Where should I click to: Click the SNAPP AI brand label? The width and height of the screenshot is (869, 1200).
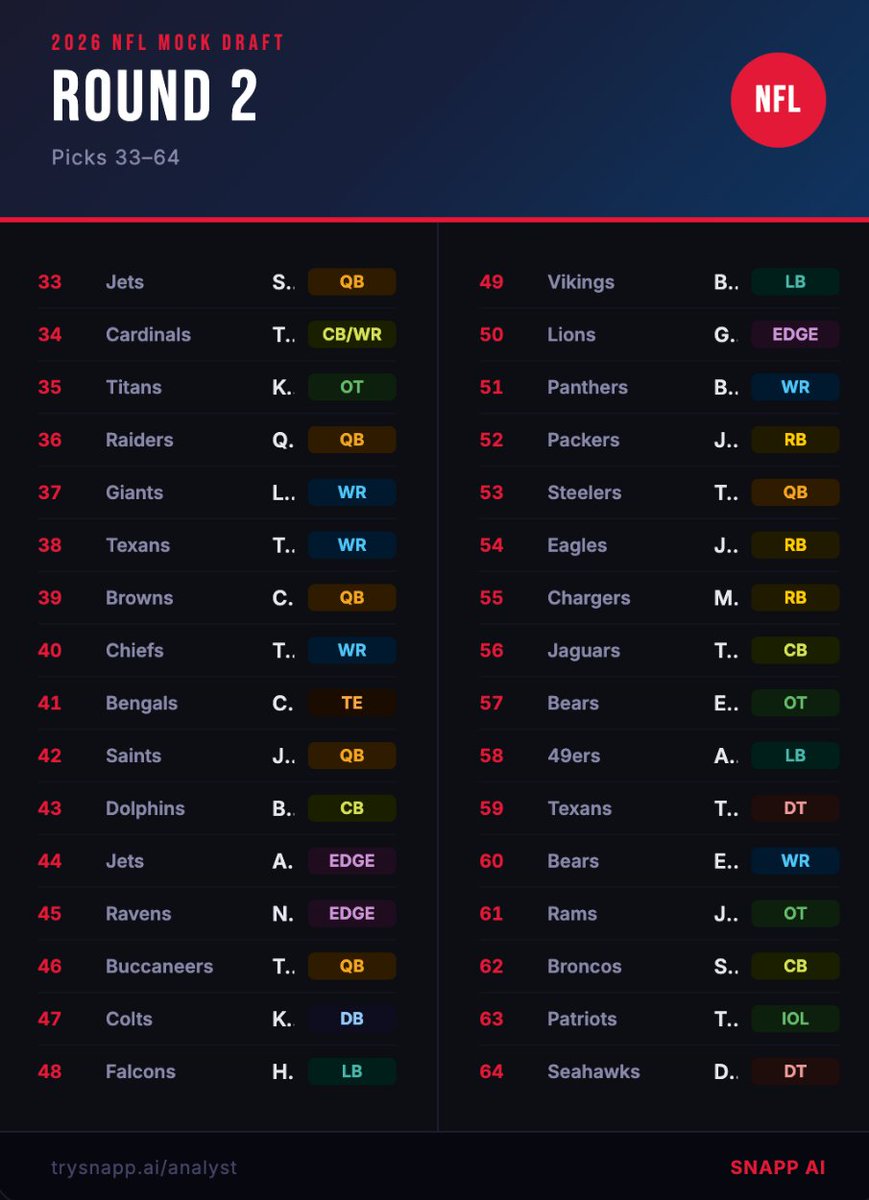pyautogui.click(x=778, y=1167)
